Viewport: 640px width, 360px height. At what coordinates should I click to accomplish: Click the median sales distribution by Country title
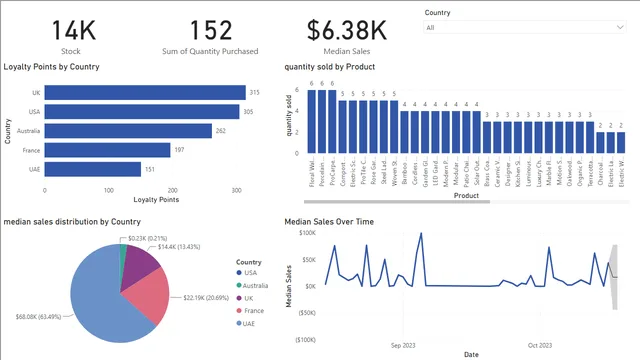pos(72,222)
